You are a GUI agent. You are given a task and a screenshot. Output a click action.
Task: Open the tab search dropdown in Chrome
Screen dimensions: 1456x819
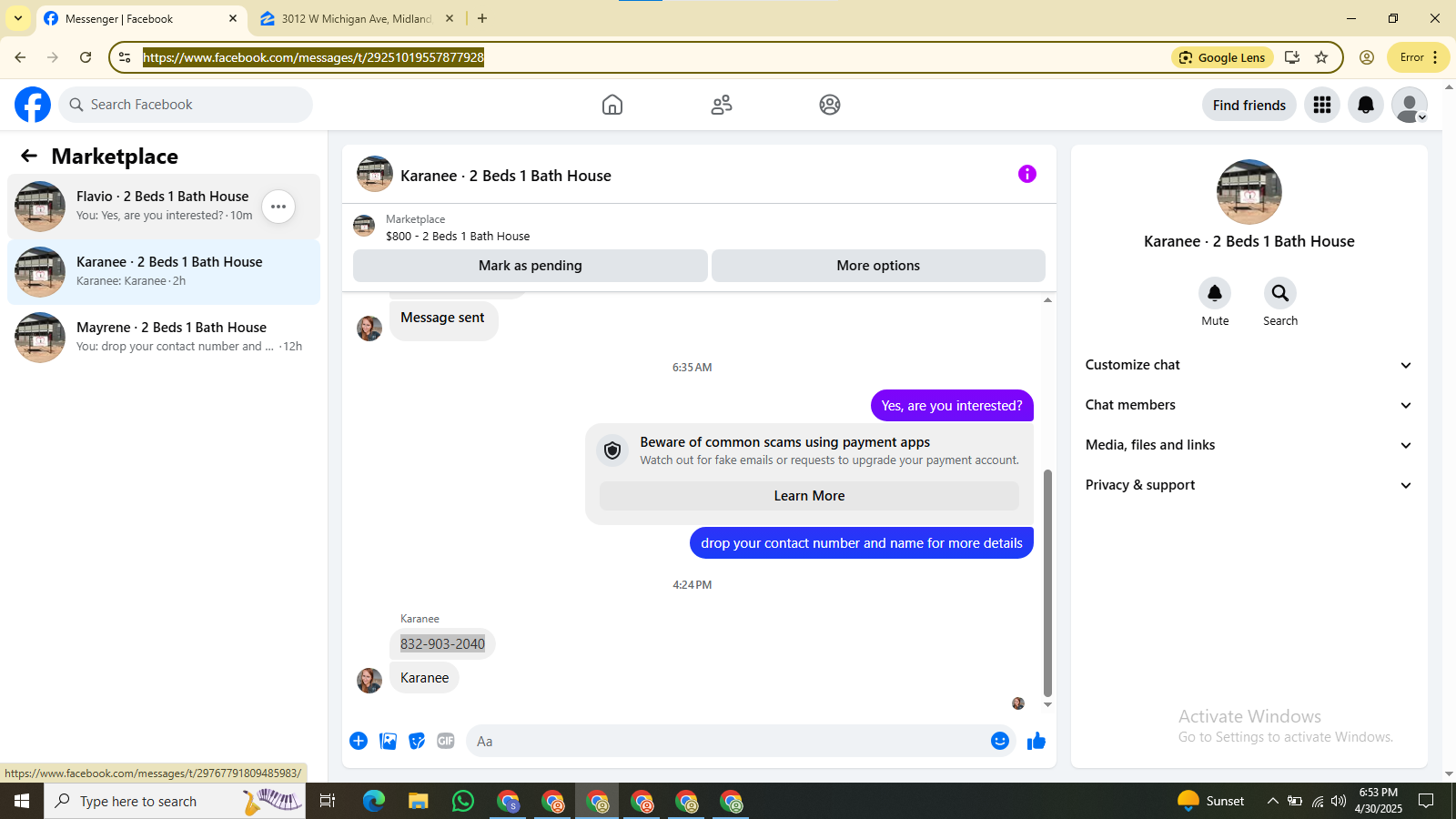(18, 18)
